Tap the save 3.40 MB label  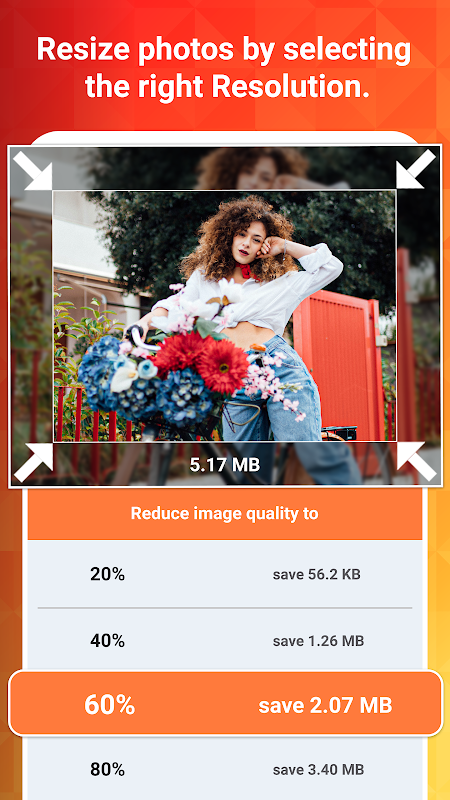(x=318, y=769)
